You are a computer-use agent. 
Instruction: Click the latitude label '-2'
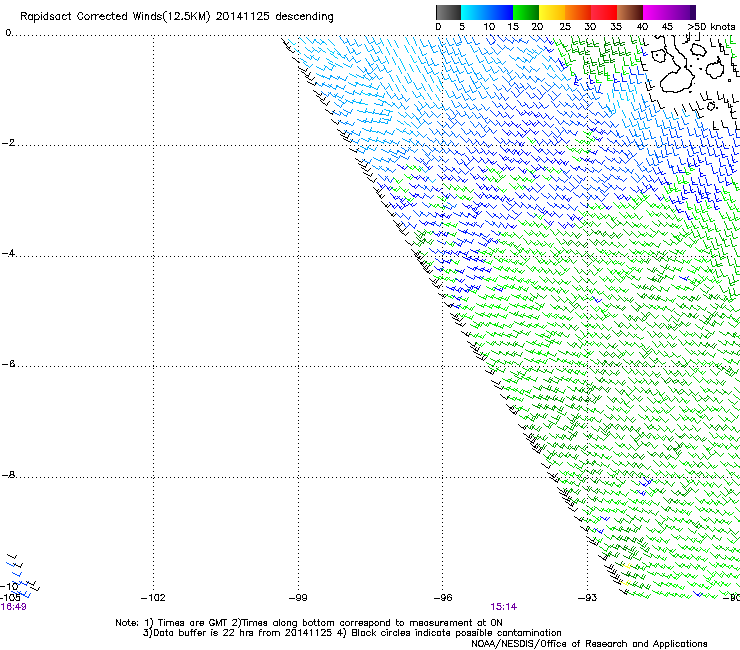(x=8, y=143)
